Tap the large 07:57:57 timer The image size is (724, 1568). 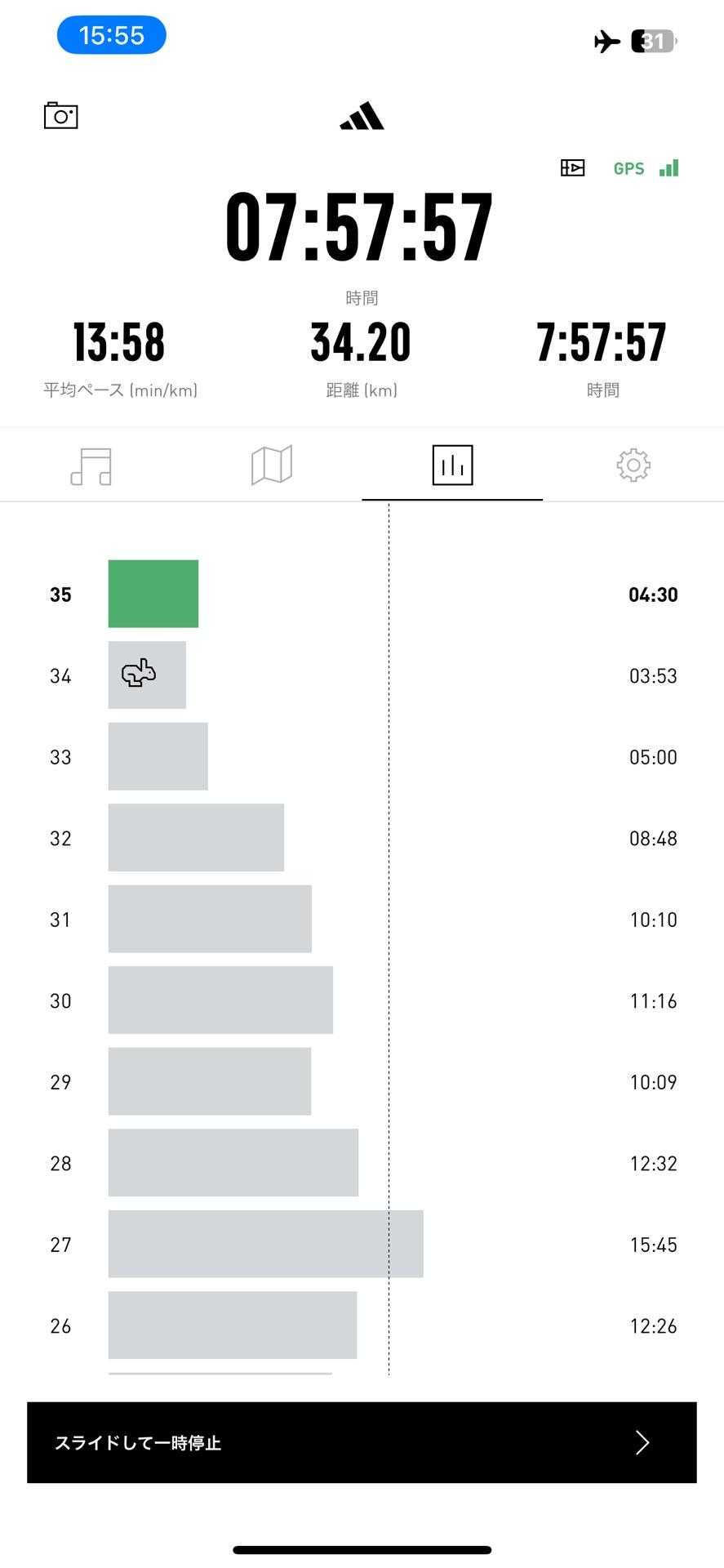click(360, 227)
